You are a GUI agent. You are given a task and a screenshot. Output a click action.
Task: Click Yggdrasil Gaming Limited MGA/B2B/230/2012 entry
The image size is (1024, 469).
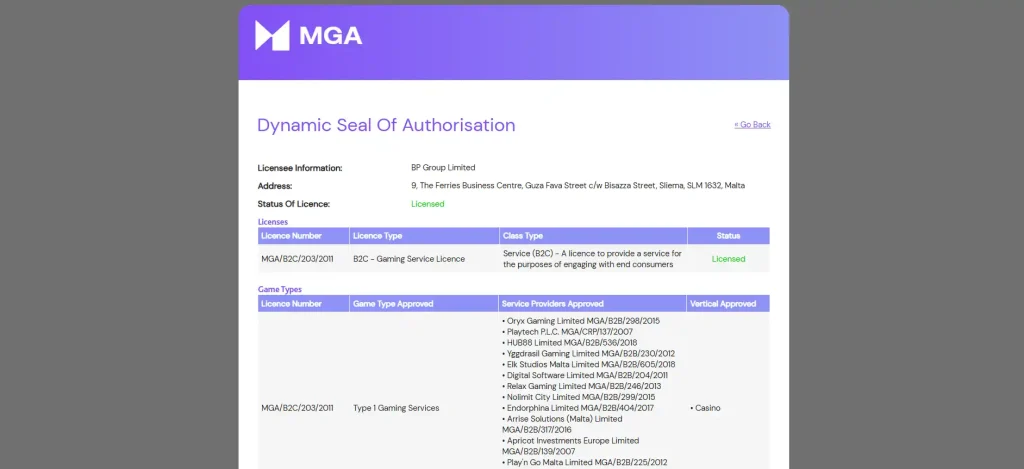pos(588,353)
